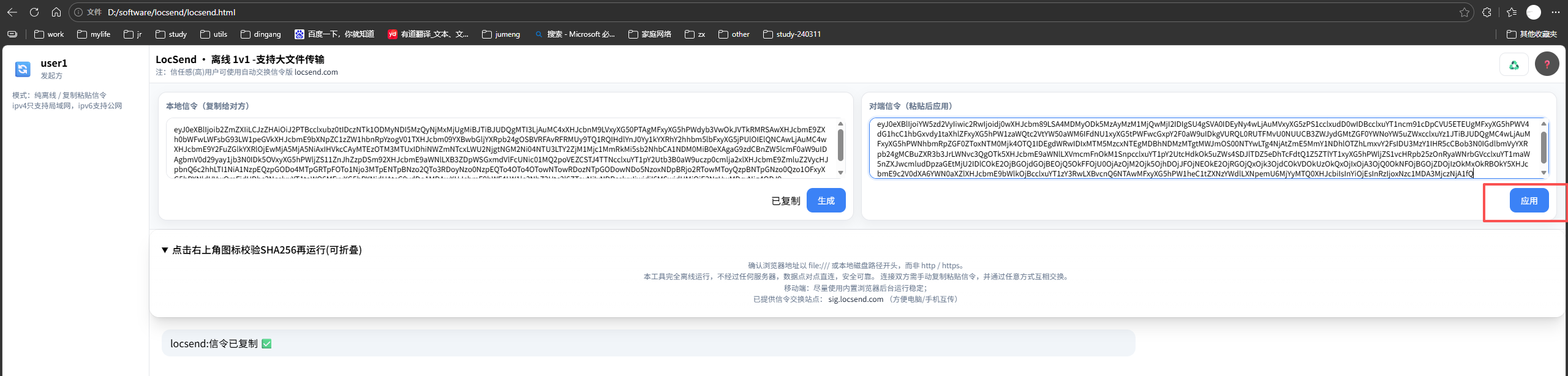
Task: Click inside the peer token paste field
Action: (1200, 148)
